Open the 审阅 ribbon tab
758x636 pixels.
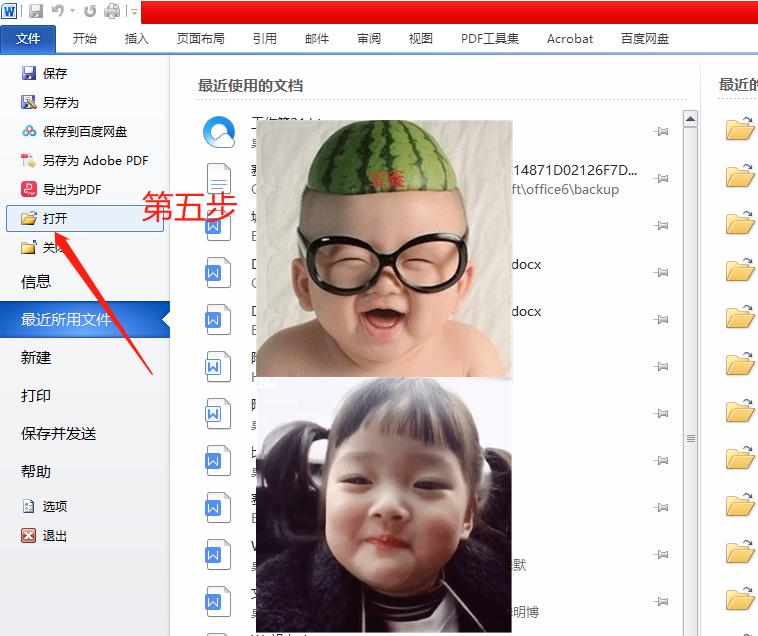pyautogui.click(x=369, y=39)
